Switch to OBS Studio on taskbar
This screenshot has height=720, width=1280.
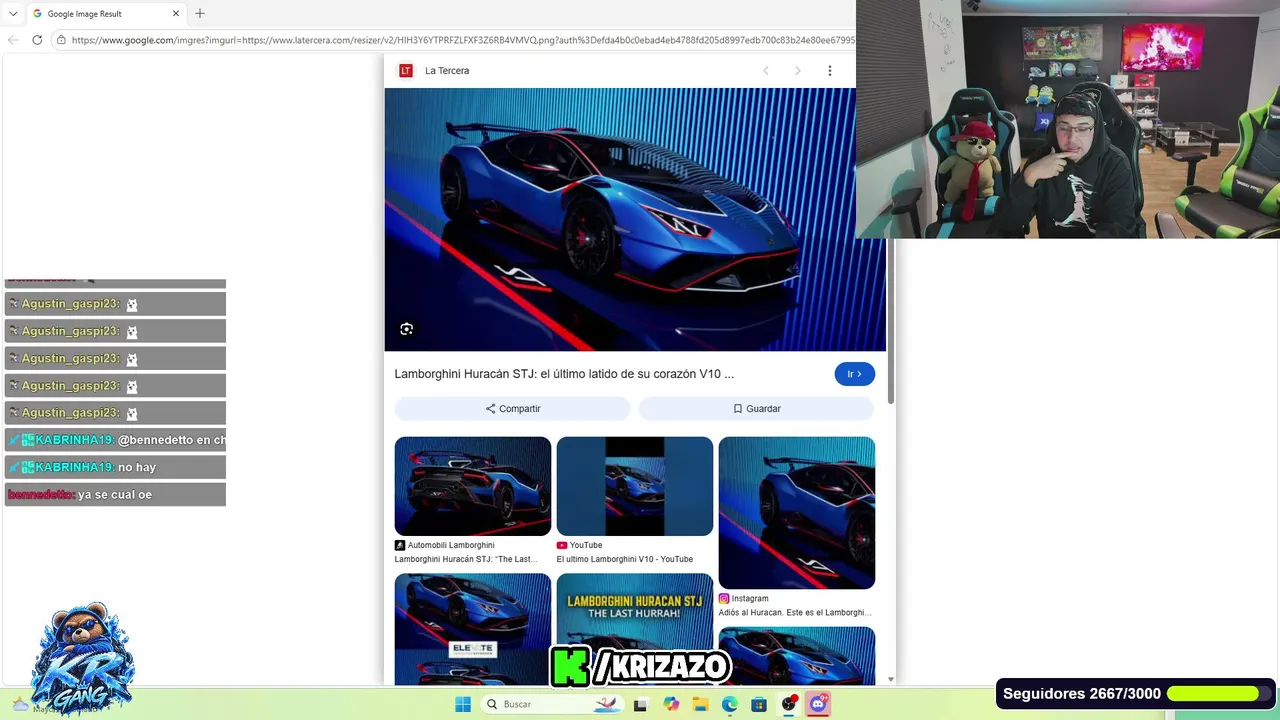pos(789,704)
